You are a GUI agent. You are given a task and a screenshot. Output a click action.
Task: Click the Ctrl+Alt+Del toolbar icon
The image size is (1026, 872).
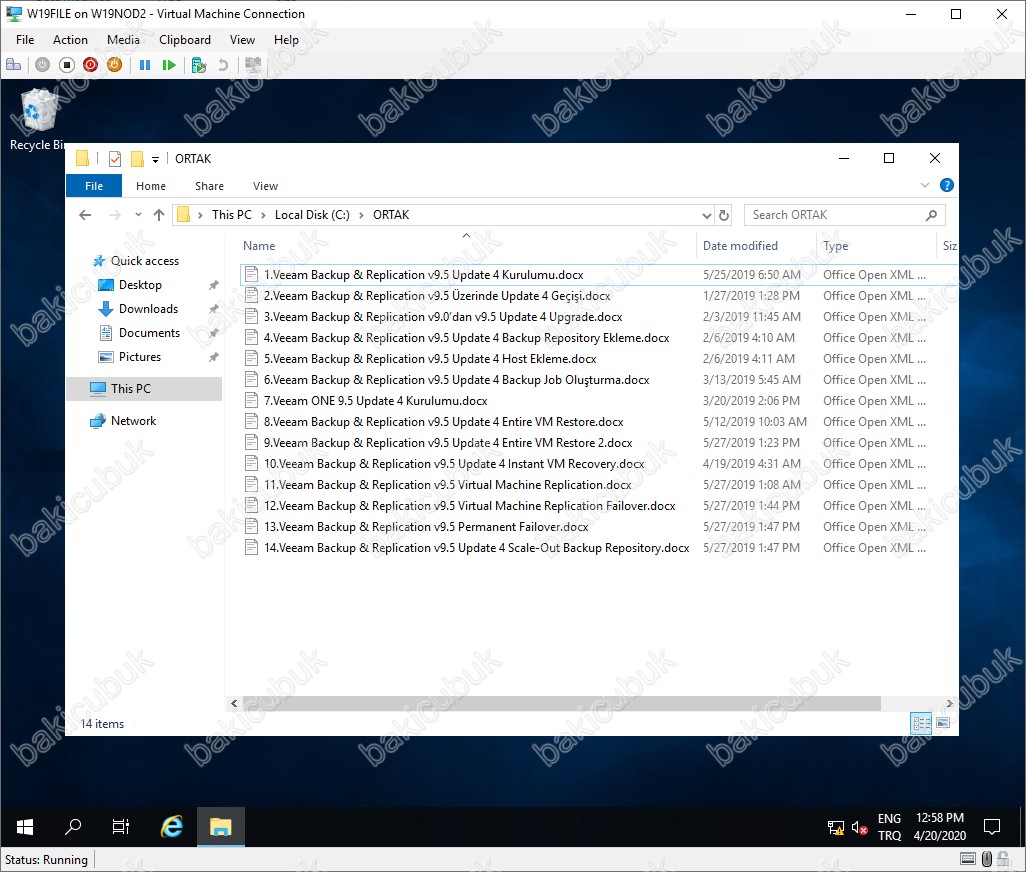coord(13,65)
